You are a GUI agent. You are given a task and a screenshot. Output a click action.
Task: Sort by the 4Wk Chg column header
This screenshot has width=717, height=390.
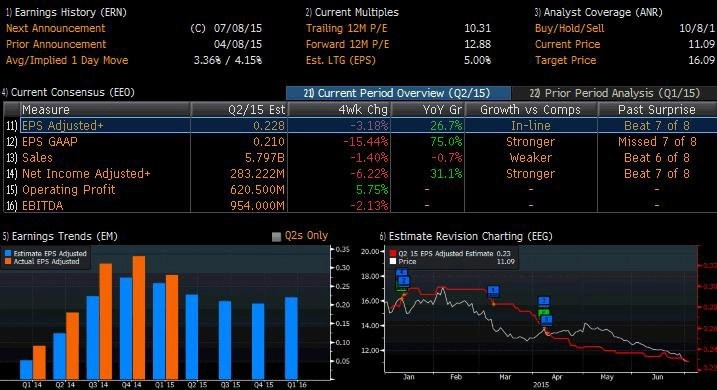pos(339,110)
